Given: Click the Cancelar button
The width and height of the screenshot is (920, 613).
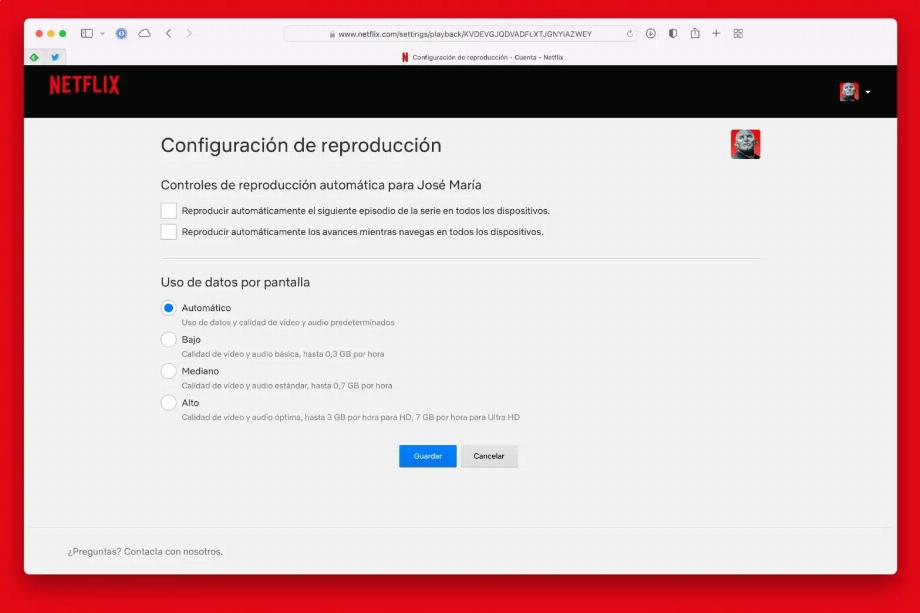Looking at the screenshot, I should click(489, 456).
